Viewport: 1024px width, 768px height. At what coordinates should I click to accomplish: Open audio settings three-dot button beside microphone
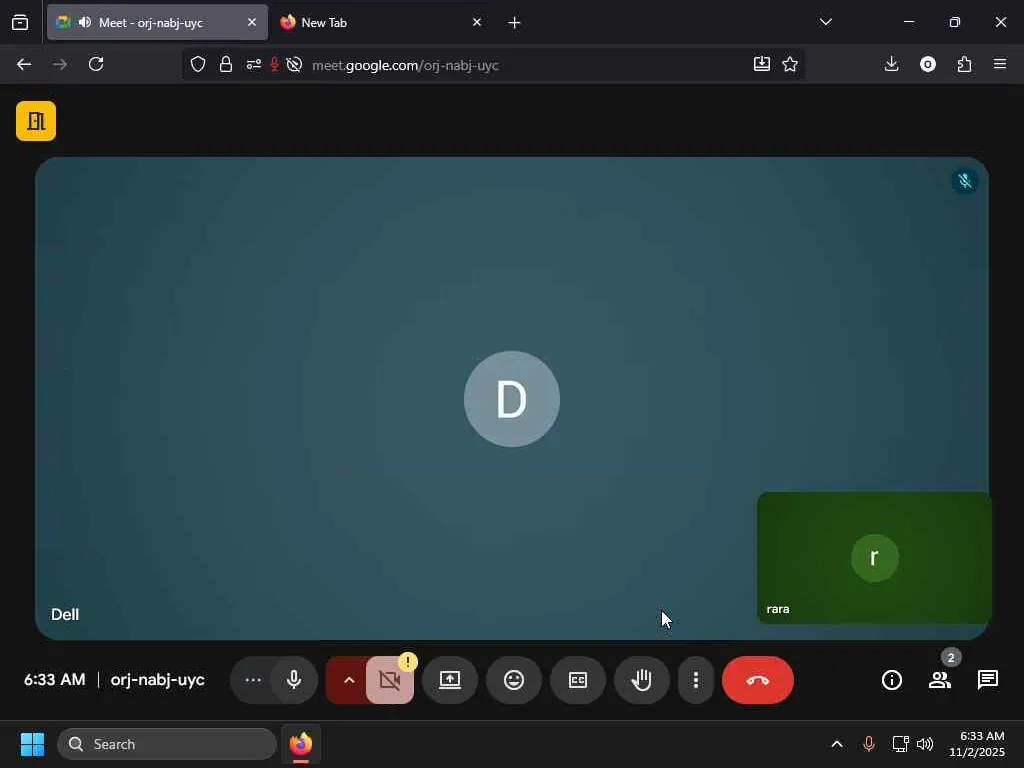click(252, 680)
